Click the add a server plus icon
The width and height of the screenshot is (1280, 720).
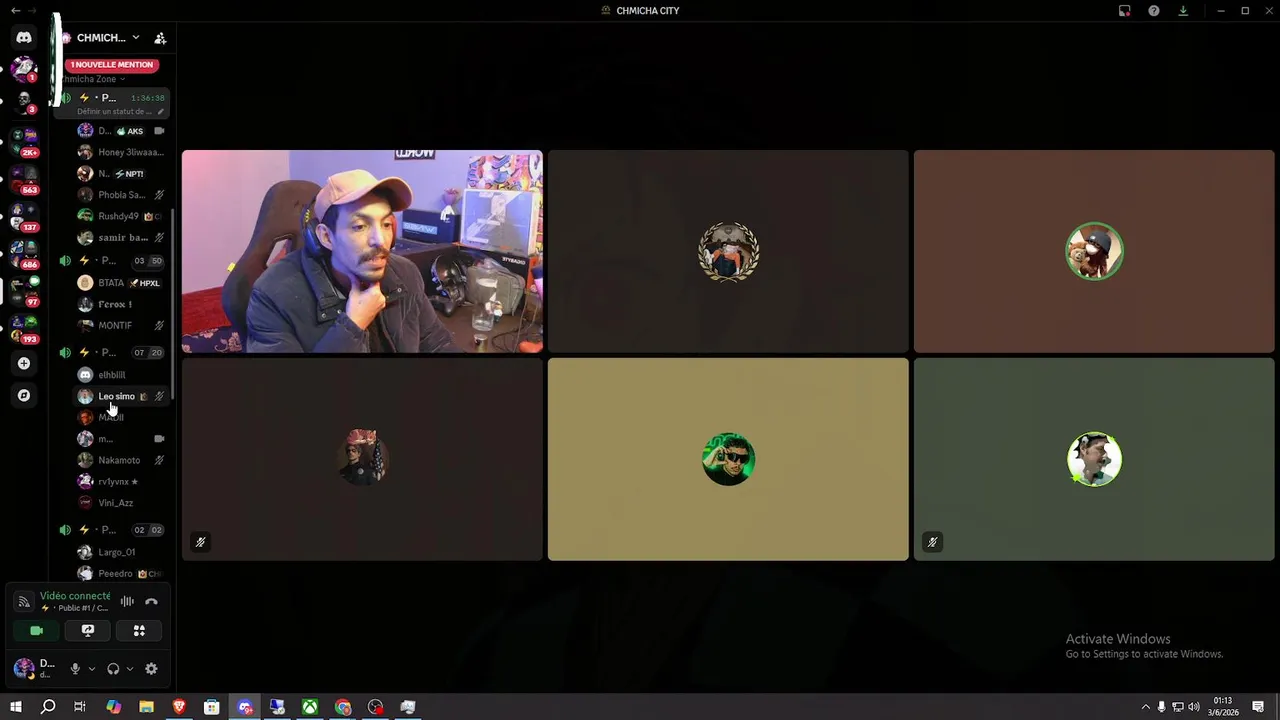[24, 363]
